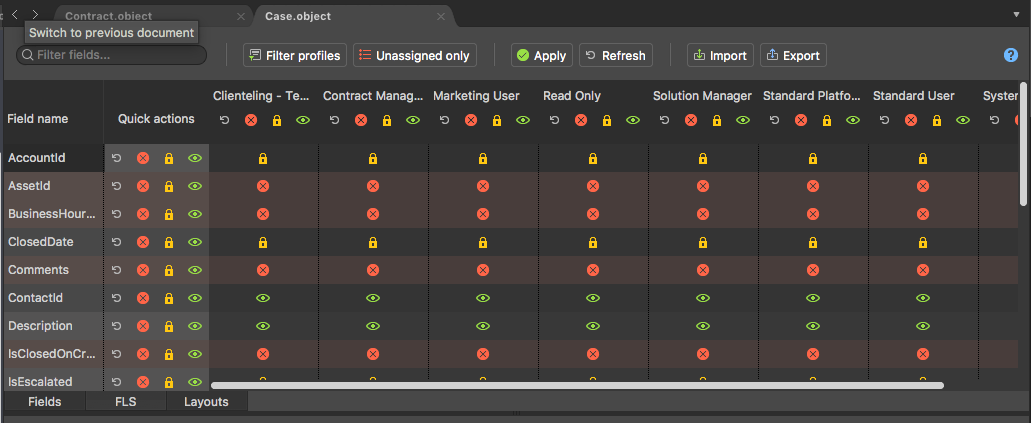Click lock icon under Read Only profile header
Screen dimensions: 1031x423
click(x=607, y=120)
